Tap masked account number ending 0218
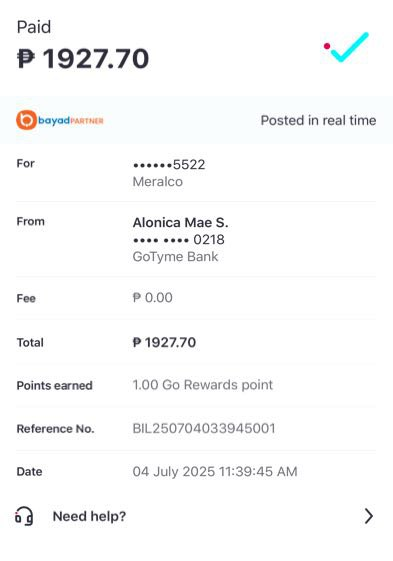The height and width of the screenshot is (561, 393). [179, 239]
